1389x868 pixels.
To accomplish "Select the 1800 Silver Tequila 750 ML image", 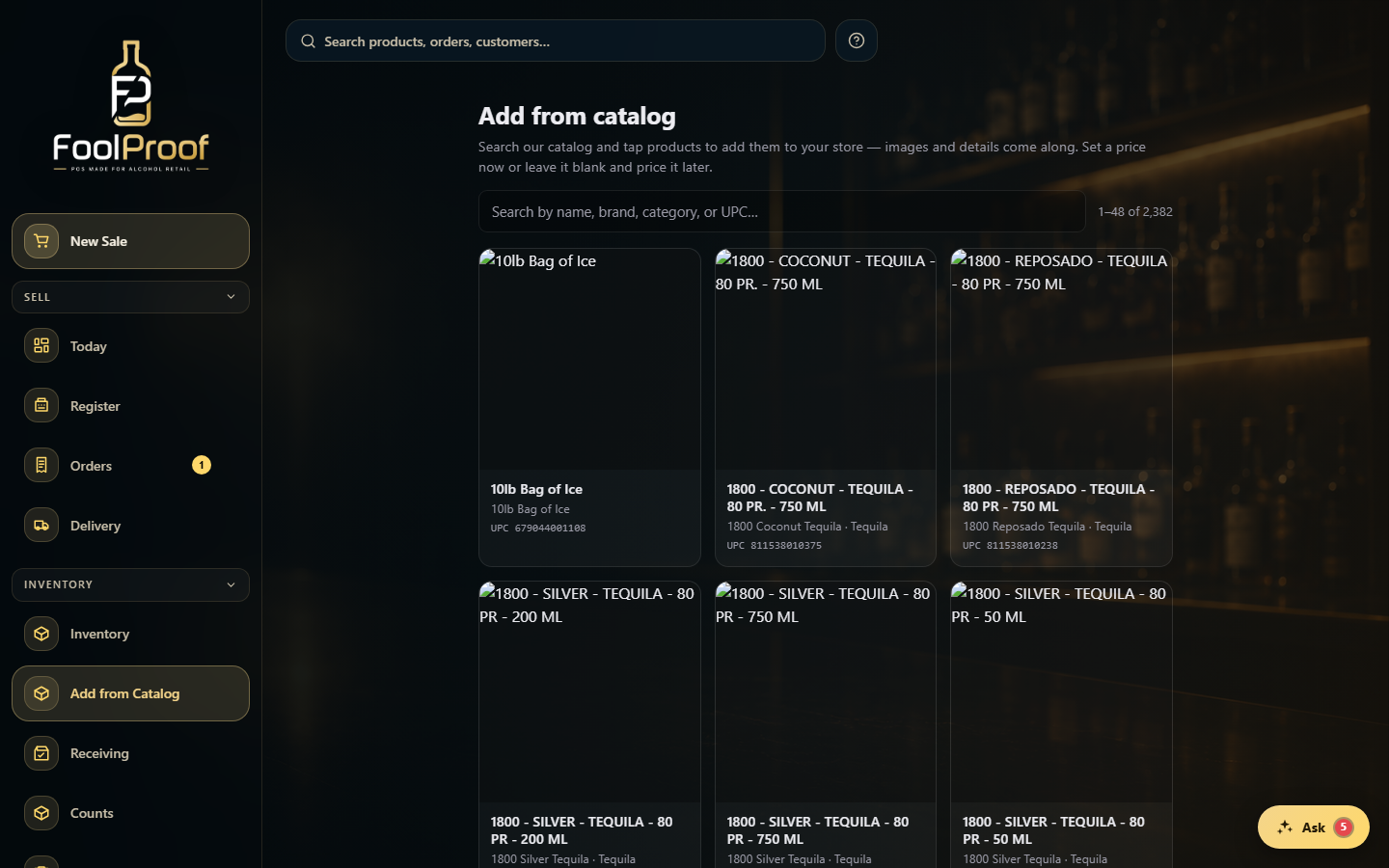I will (826, 692).
